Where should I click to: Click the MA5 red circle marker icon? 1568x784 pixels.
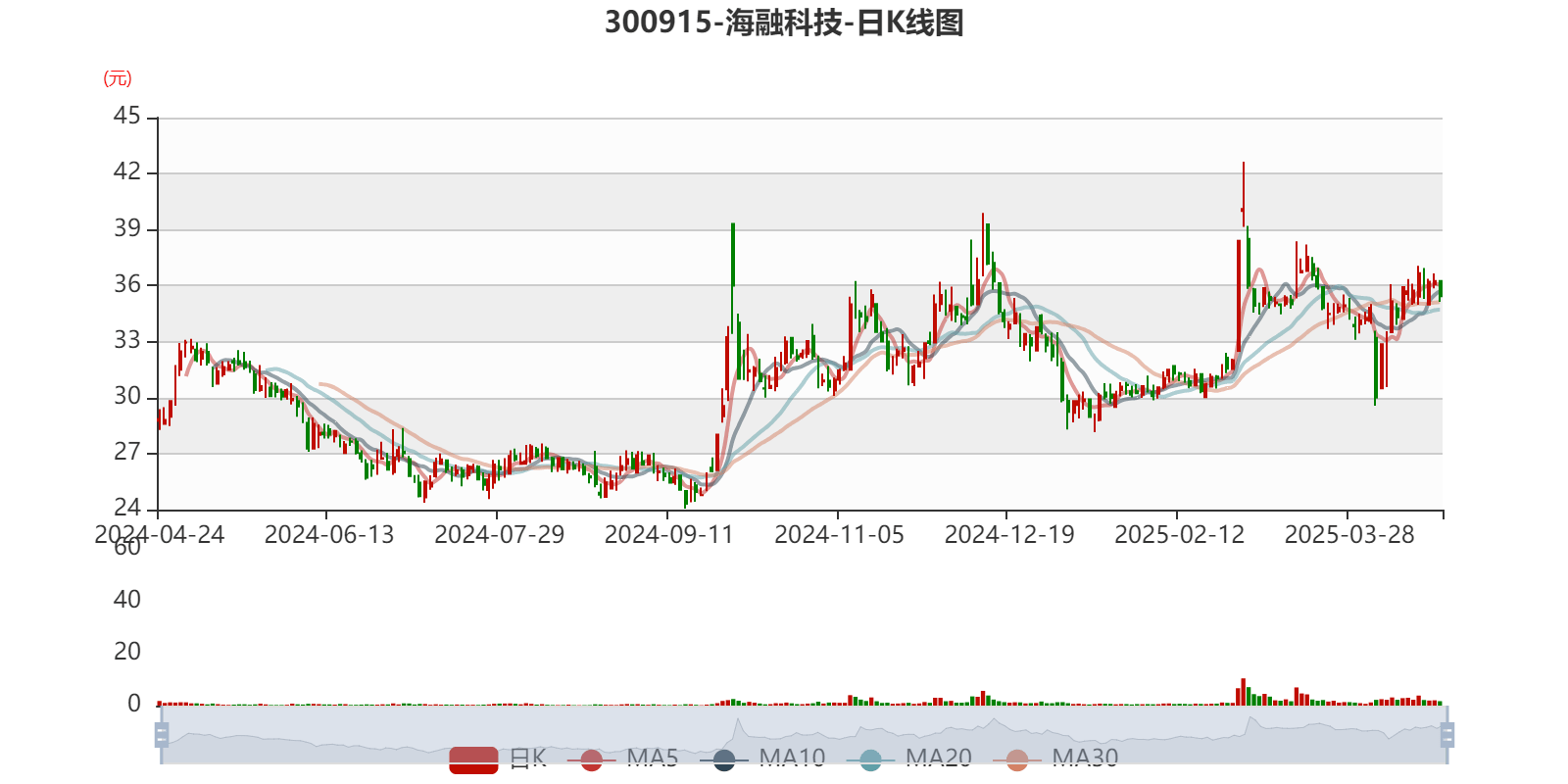[591, 759]
